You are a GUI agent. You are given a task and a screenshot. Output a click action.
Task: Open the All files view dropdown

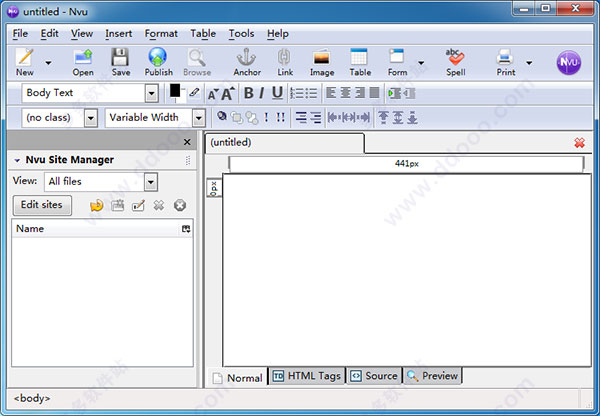151,182
